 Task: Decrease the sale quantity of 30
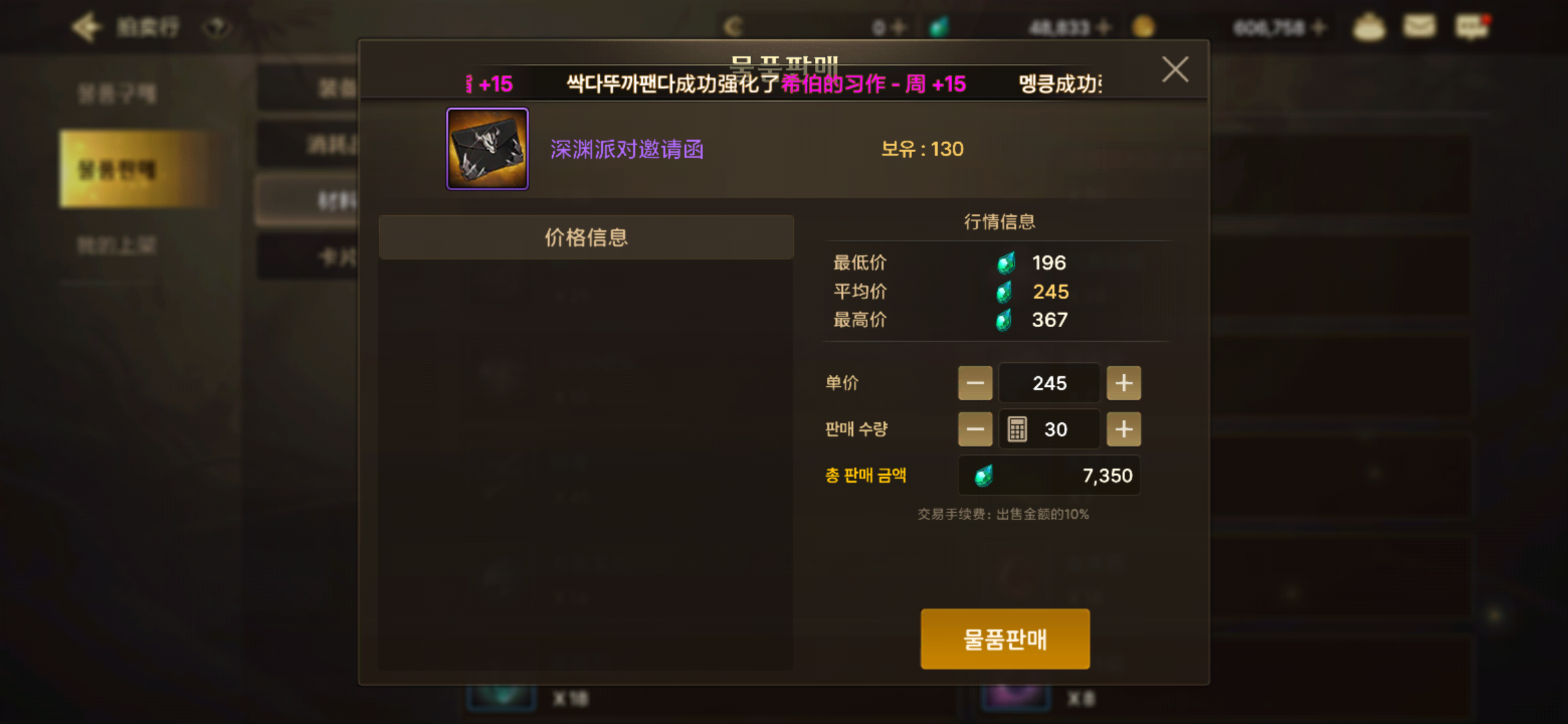pos(975,429)
